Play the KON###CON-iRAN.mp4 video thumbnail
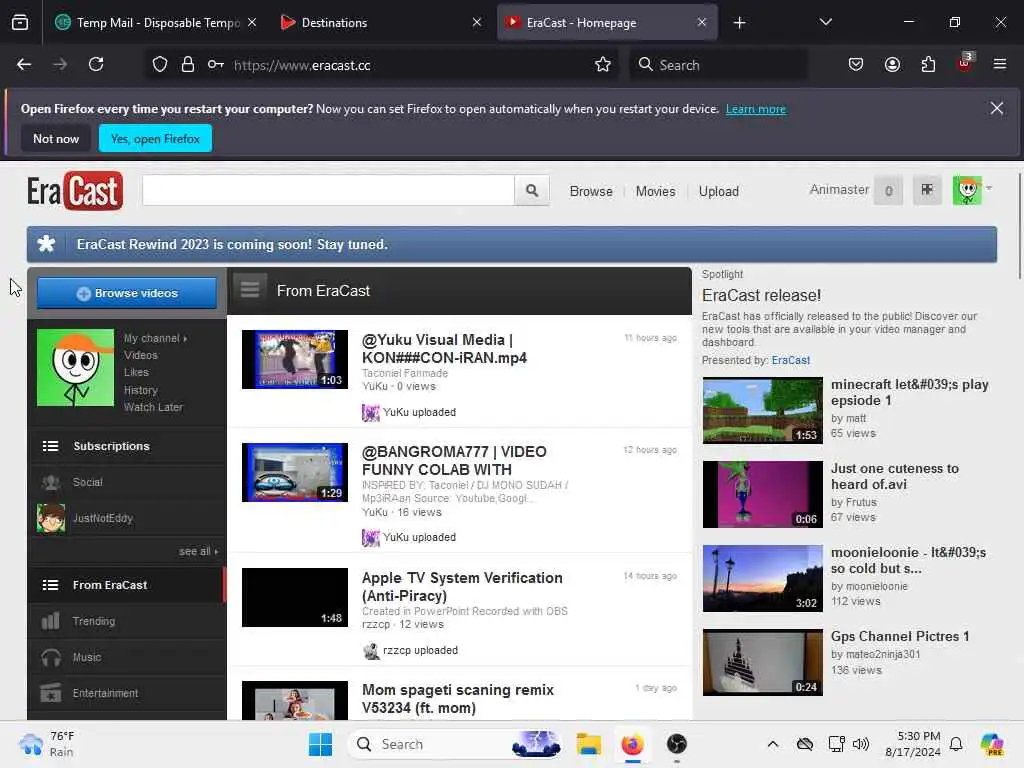Viewport: 1024px width, 768px height. [x=295, y=359]
